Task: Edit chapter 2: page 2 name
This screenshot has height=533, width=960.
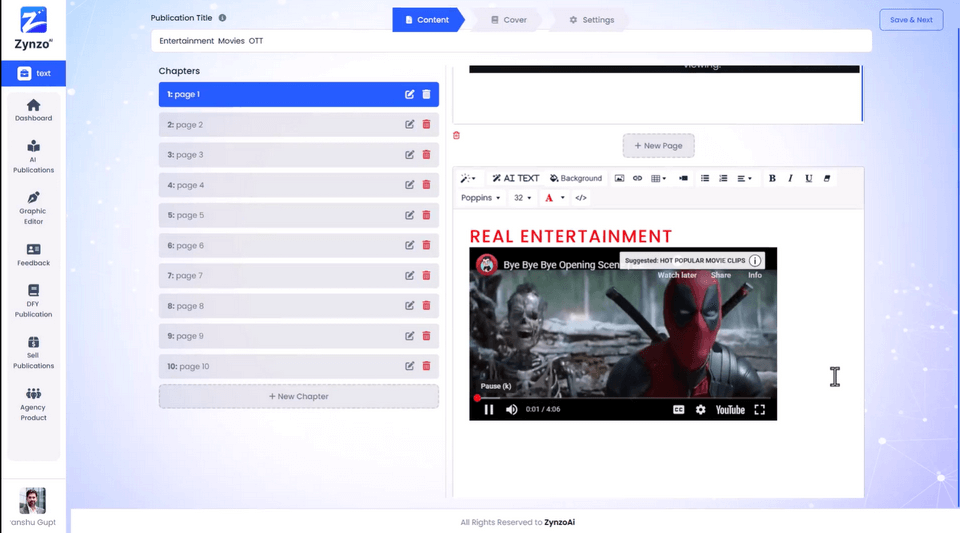Action: [409, 124]
